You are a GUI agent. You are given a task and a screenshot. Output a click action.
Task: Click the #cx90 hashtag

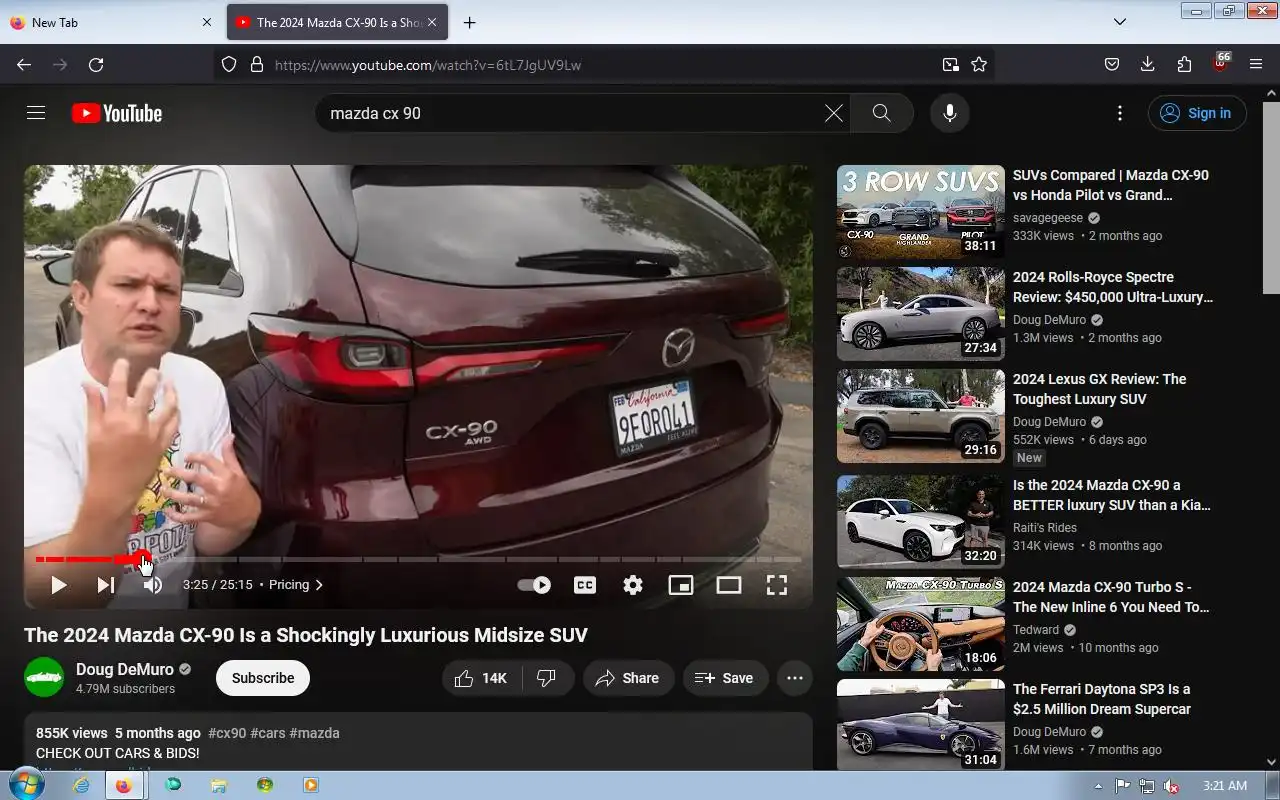(227, 733)
